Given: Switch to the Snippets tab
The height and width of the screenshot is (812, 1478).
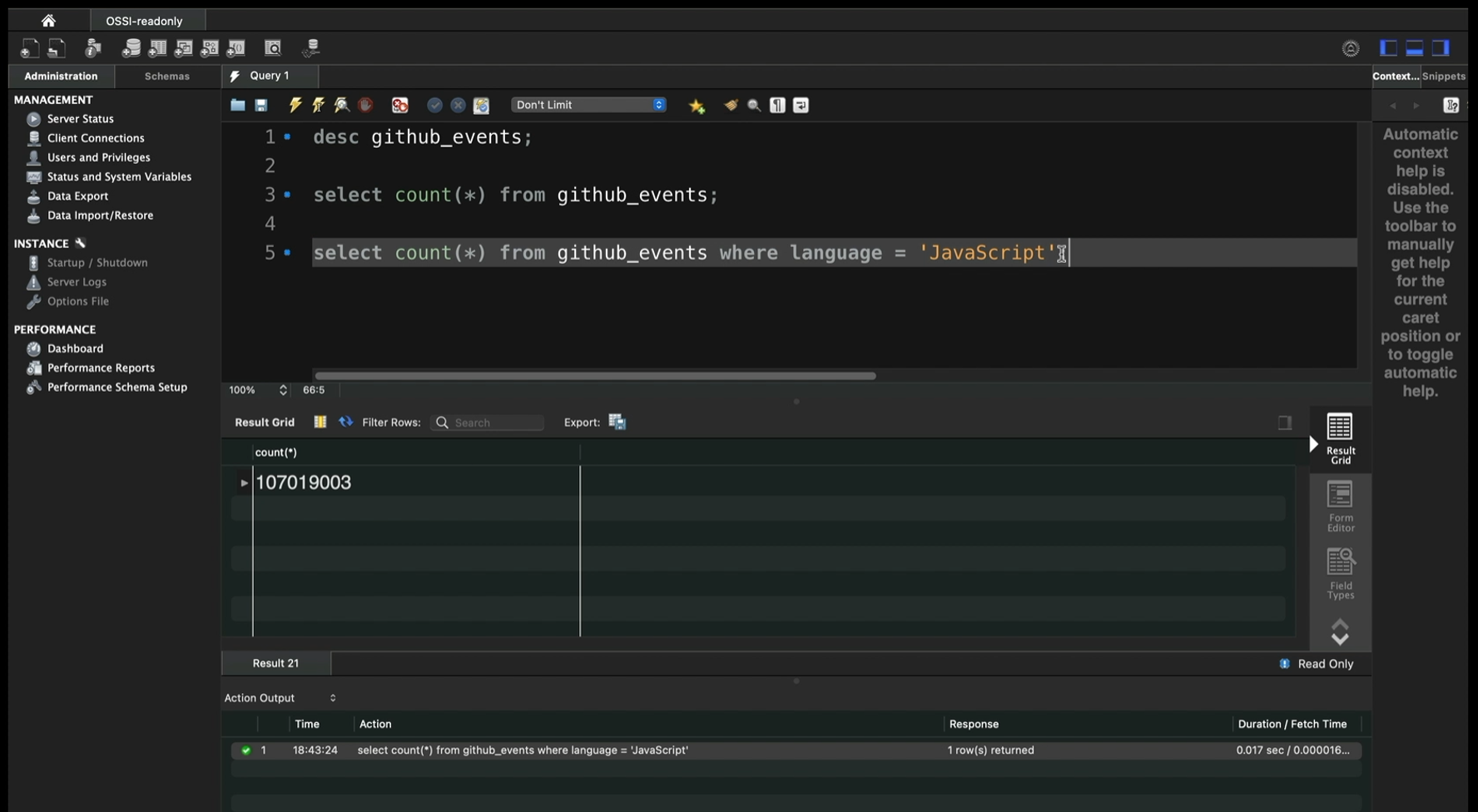Looking at the screenshot, I should (1444, 76).
